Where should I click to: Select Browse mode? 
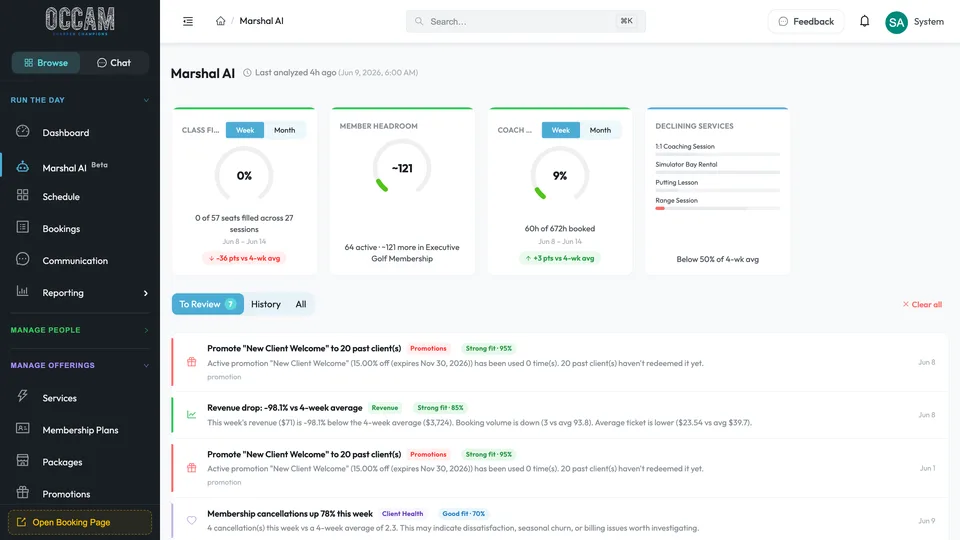coord(46,62)
